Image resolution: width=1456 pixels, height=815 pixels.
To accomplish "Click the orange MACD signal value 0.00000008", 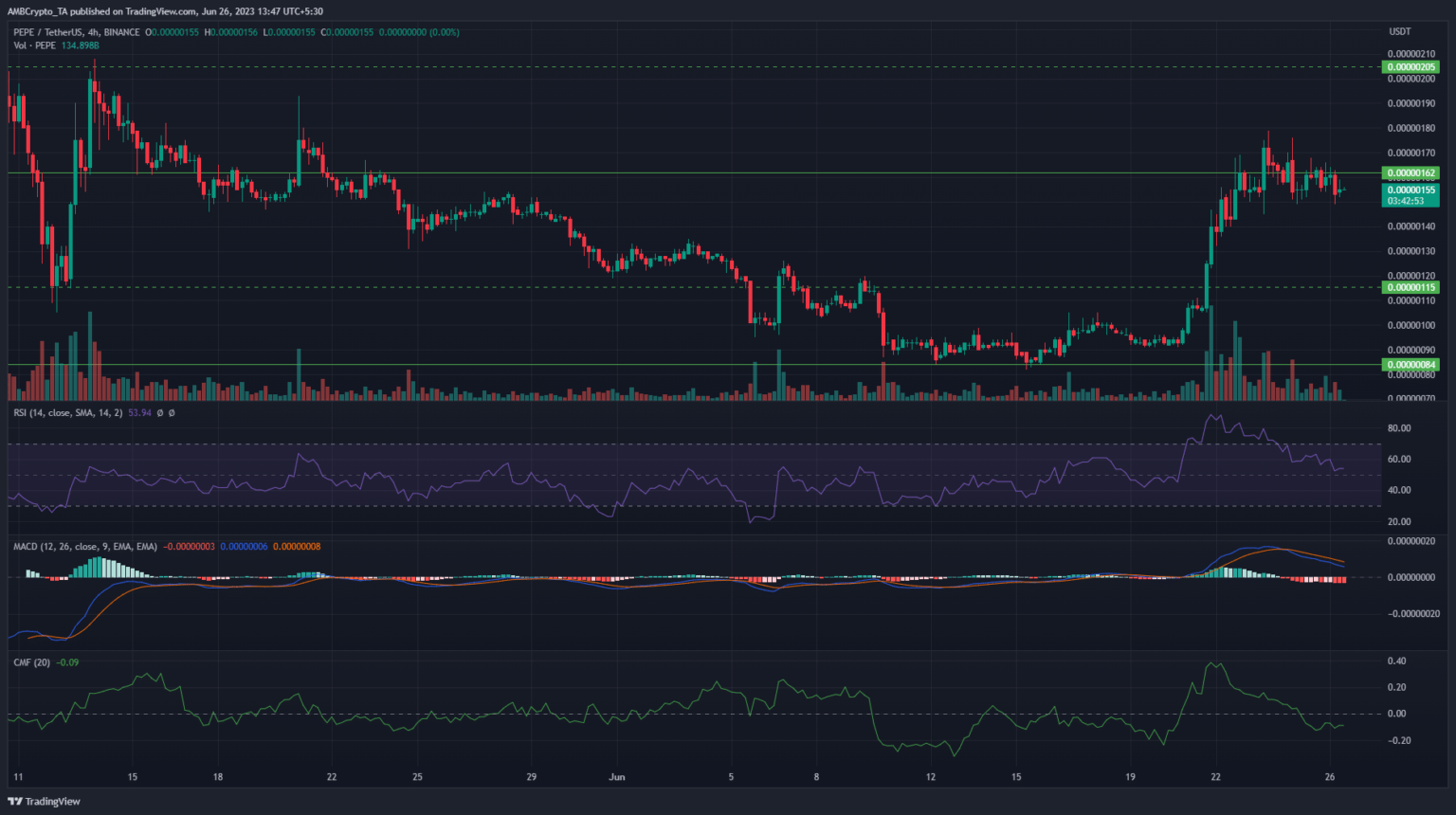I will pyautogui.click(x=298, y=547).
